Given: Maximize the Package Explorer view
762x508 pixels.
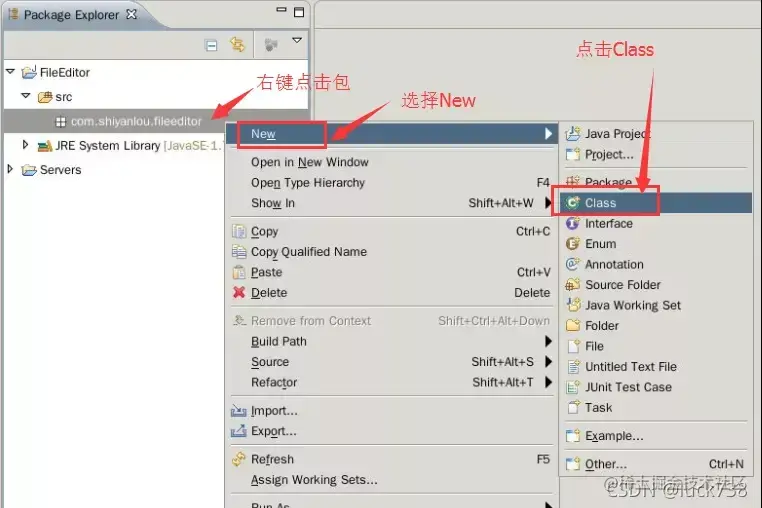Looking at the screenshot, I should 299,12.
